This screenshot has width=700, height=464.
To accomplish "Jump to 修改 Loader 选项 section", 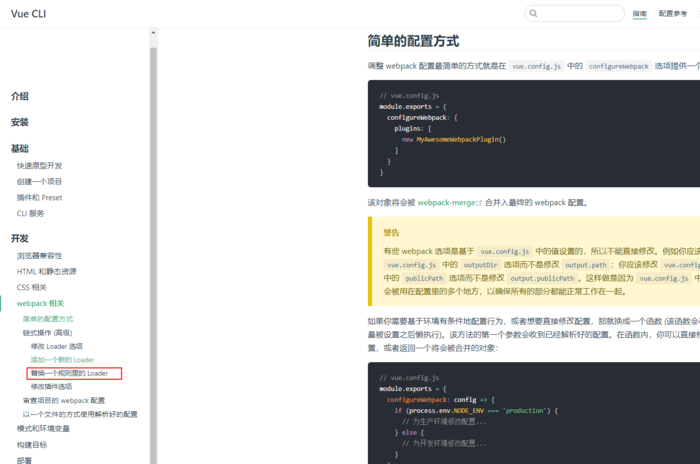I will pos(57,346).
